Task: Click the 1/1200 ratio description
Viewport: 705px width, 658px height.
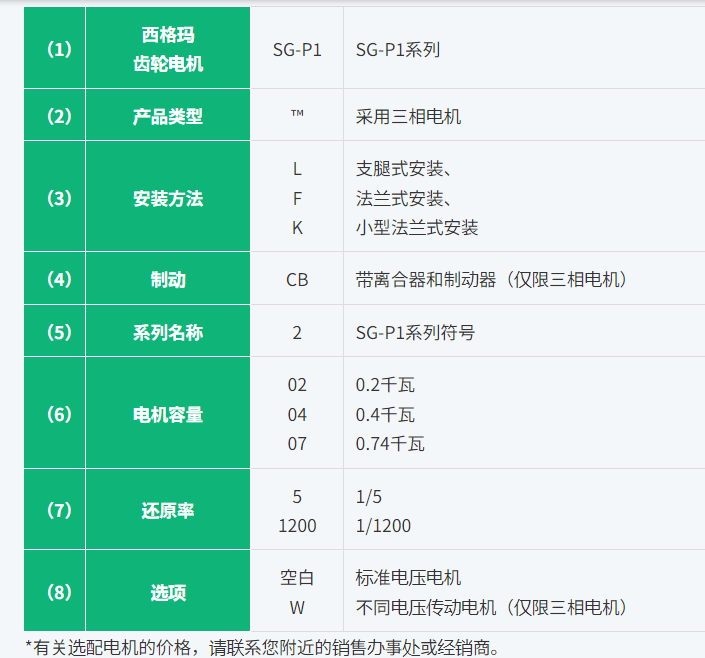Action: [383, 526]
